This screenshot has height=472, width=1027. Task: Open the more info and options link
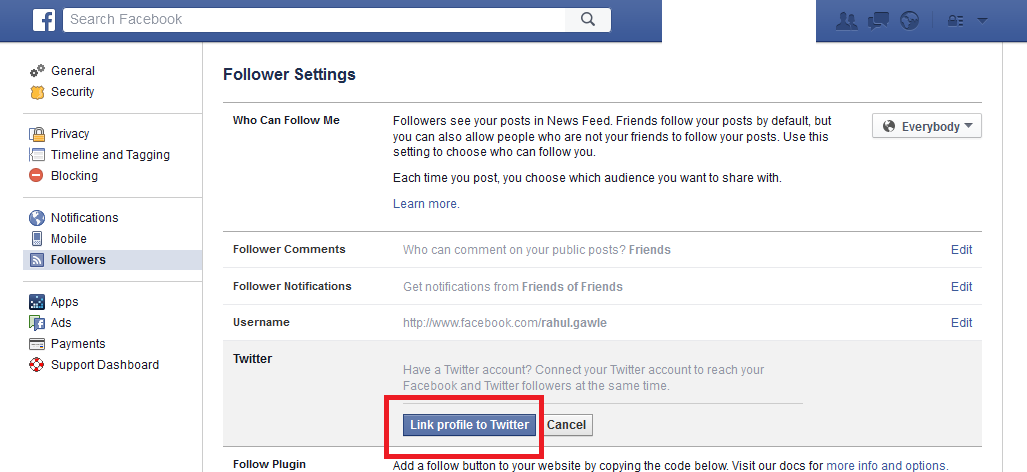[x=886, y=466]
